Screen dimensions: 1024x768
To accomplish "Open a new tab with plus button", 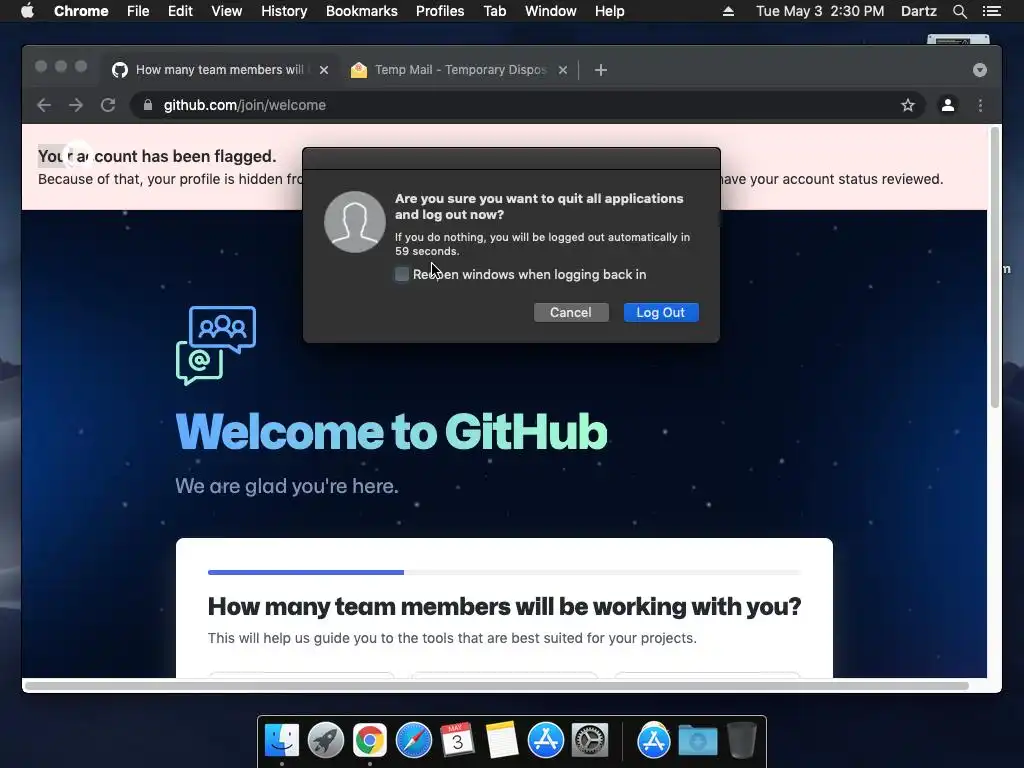I will [x=601, y=70].
